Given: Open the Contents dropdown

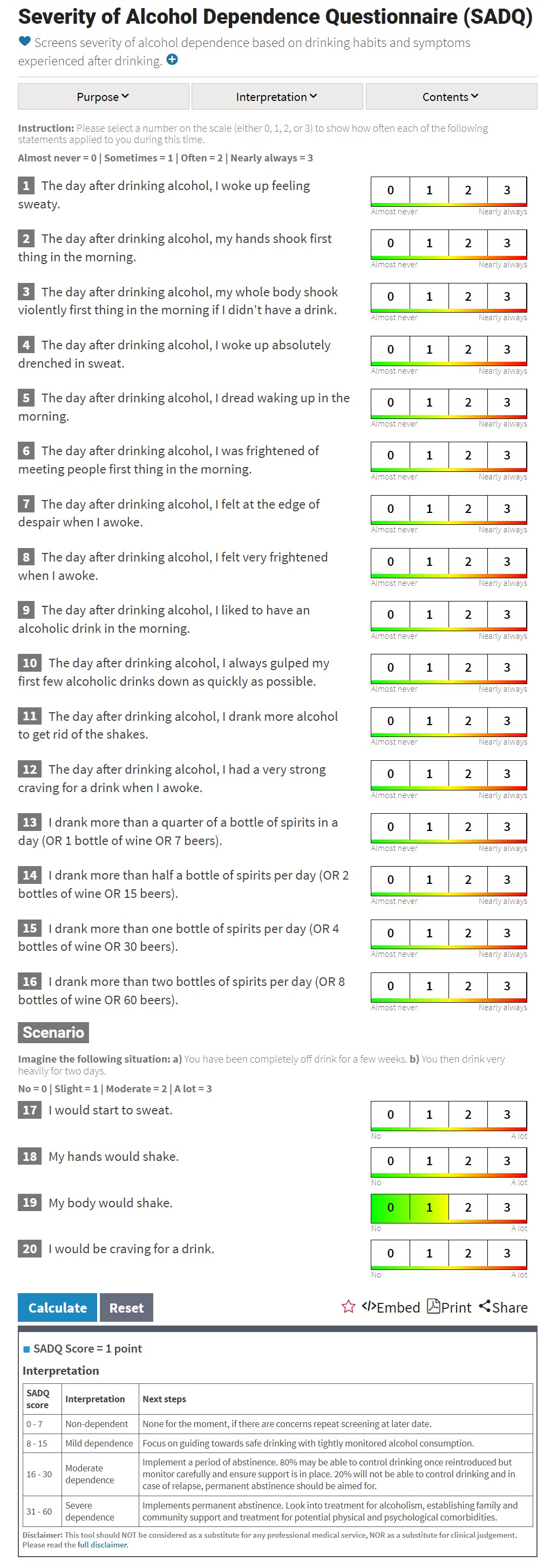Looking at the screenshot, I should (x=450, y=97).
